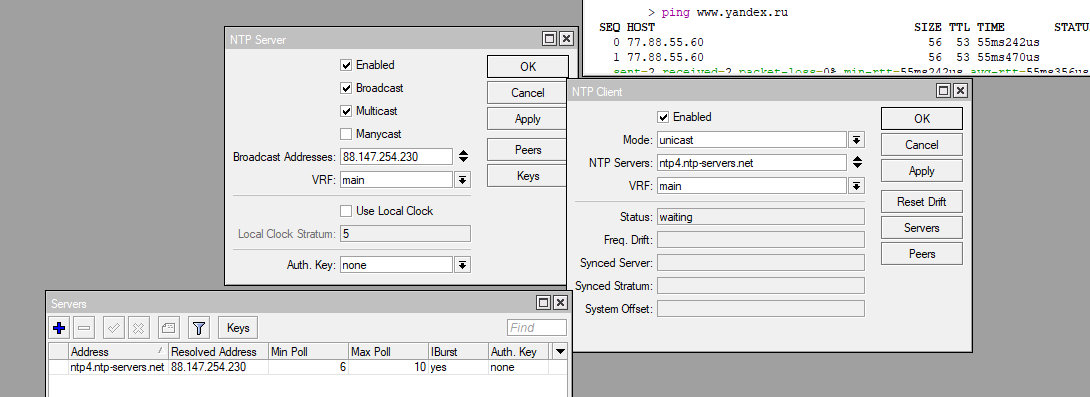Apply NTP Client settings
The height and width of the screenshot is (397, 1090).
click(922, 171)
